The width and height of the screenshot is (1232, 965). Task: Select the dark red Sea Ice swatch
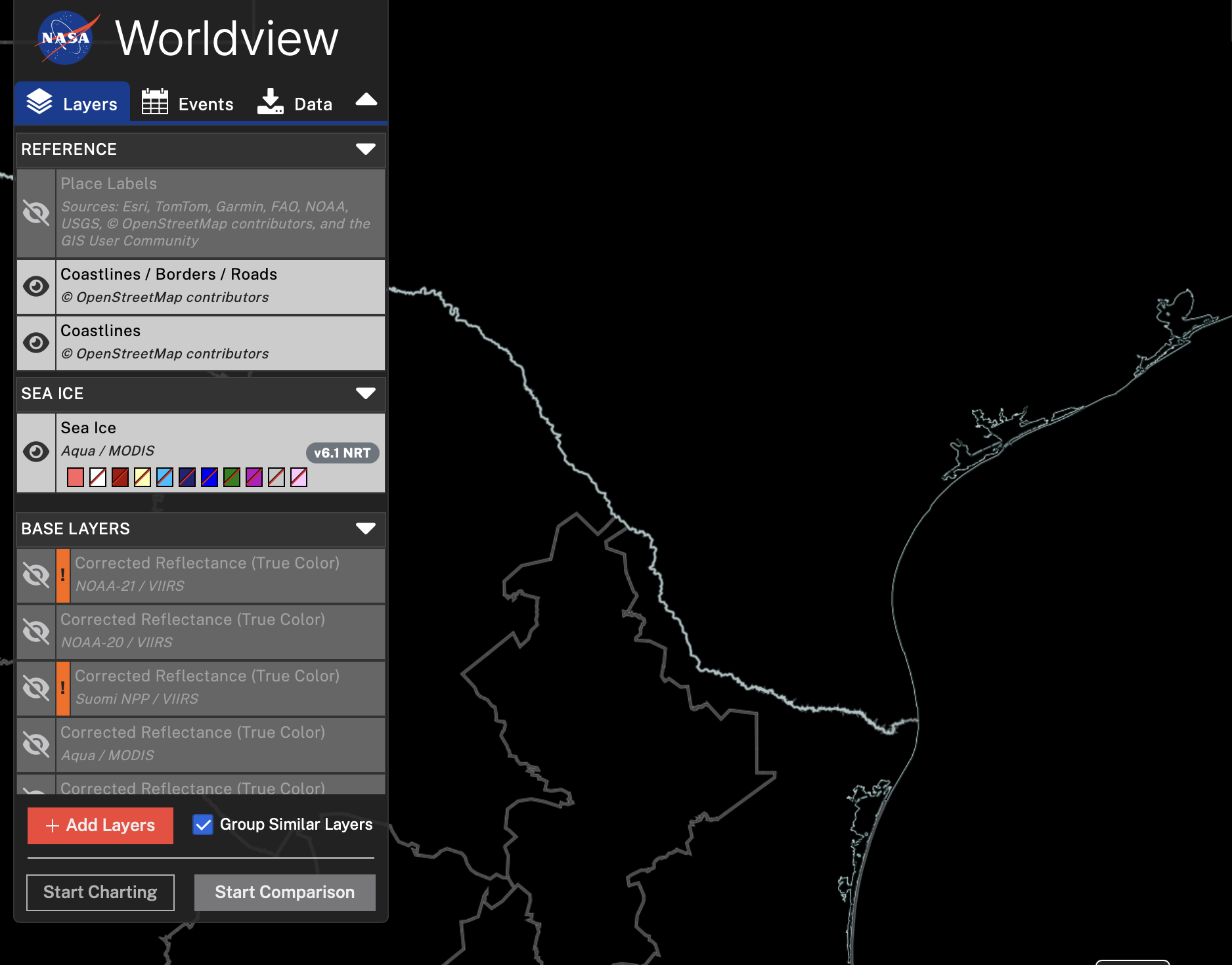pyautogui.click(x=120, y=477)
